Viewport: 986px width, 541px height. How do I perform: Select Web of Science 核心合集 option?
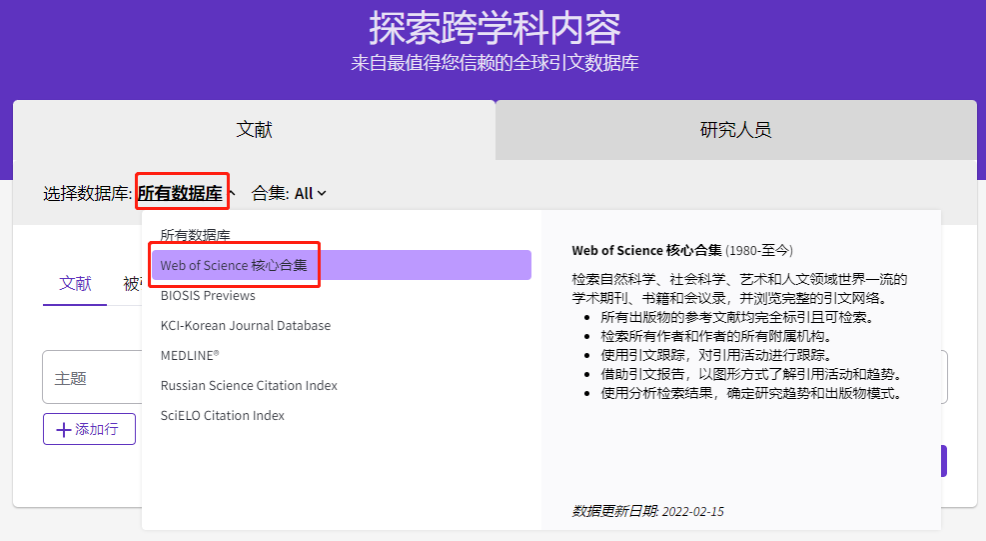[x=234, y=265]
